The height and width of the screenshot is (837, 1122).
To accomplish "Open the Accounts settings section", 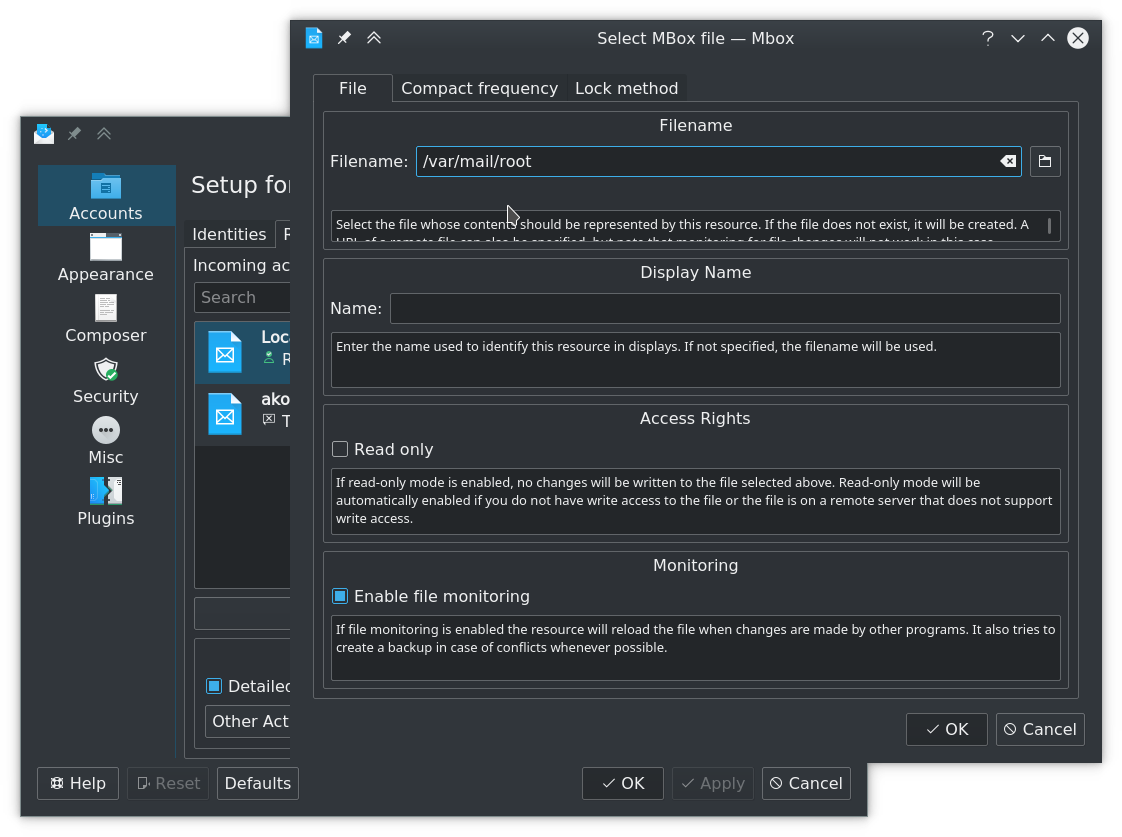I will (106, 196).
